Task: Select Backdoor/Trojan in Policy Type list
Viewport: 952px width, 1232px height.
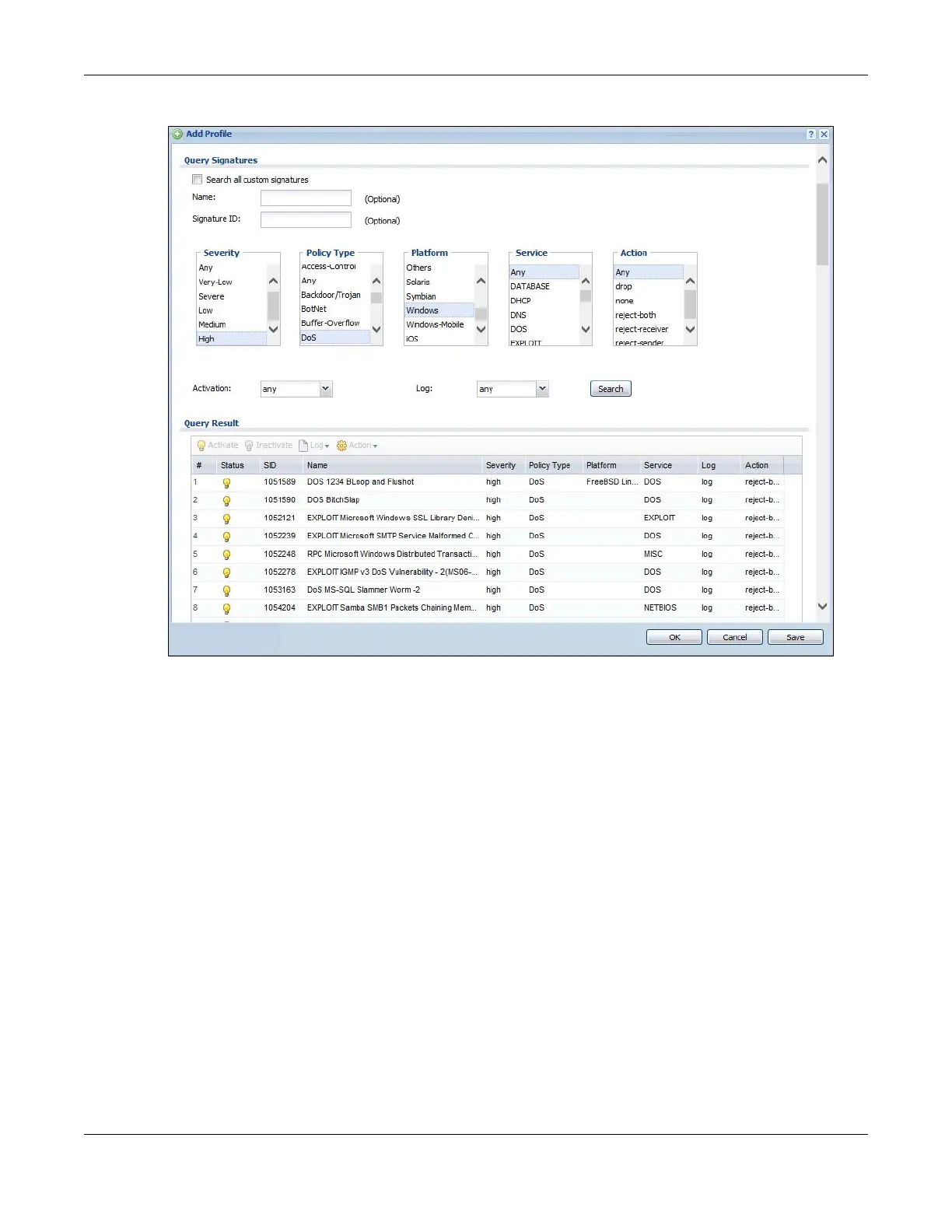Action: tap(334, 295)
